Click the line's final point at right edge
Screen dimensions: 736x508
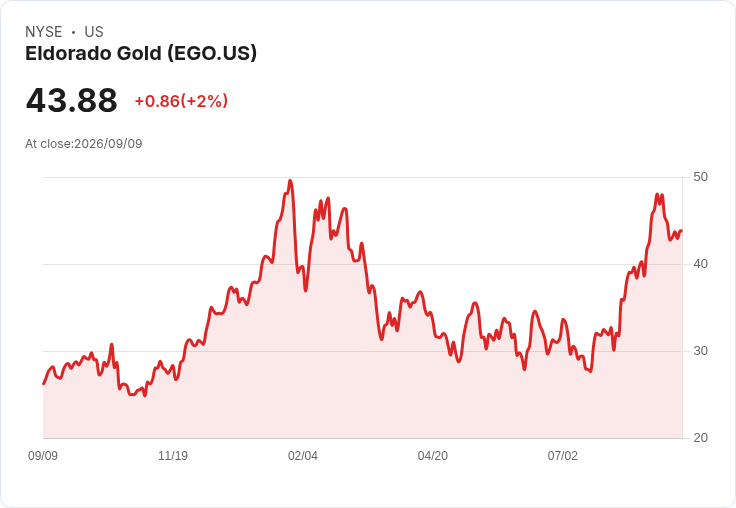tap(682, 231)
